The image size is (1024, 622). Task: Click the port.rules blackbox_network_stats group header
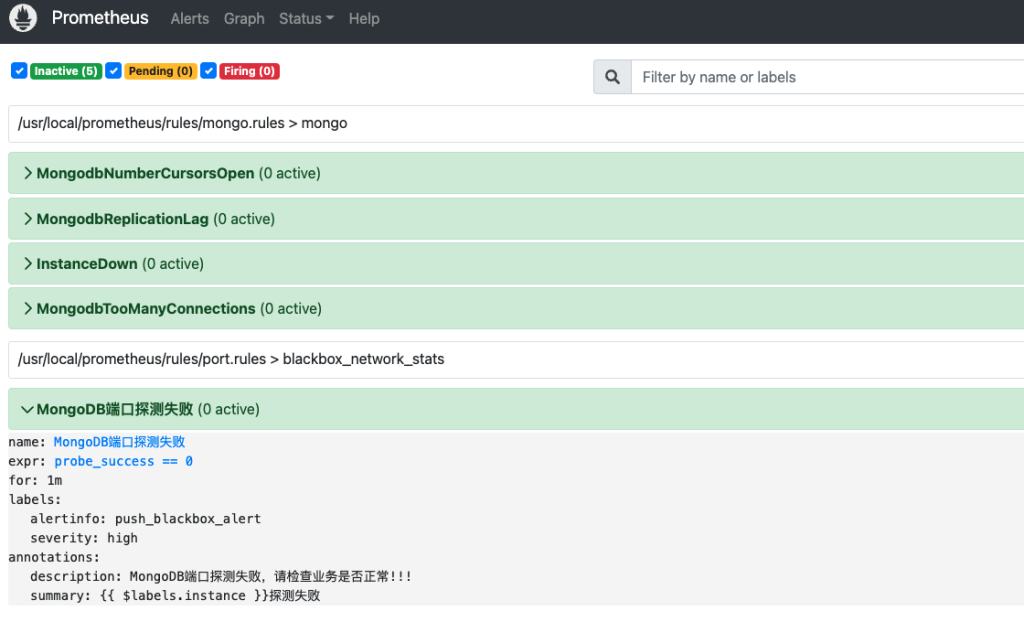pyautogui.click(x=516, y=359)
